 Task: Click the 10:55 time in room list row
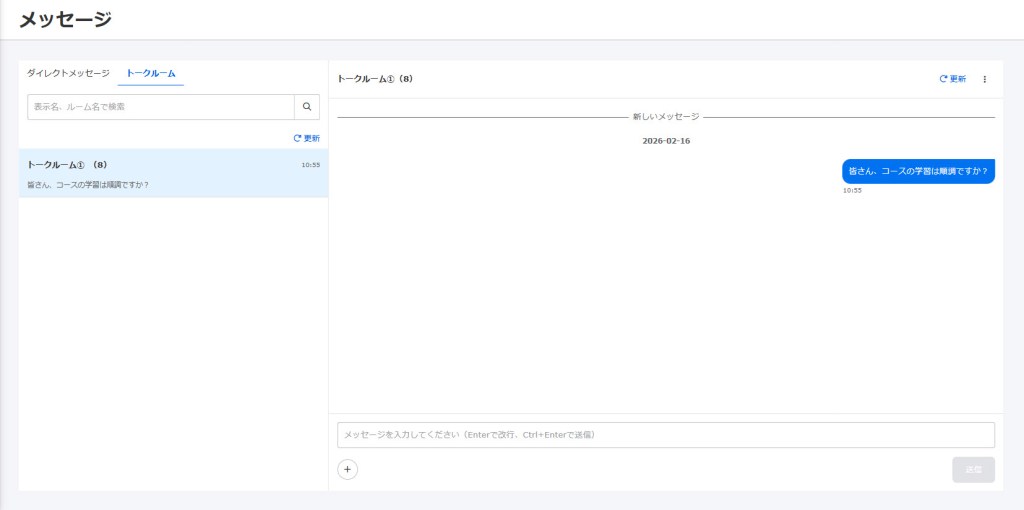311,165
